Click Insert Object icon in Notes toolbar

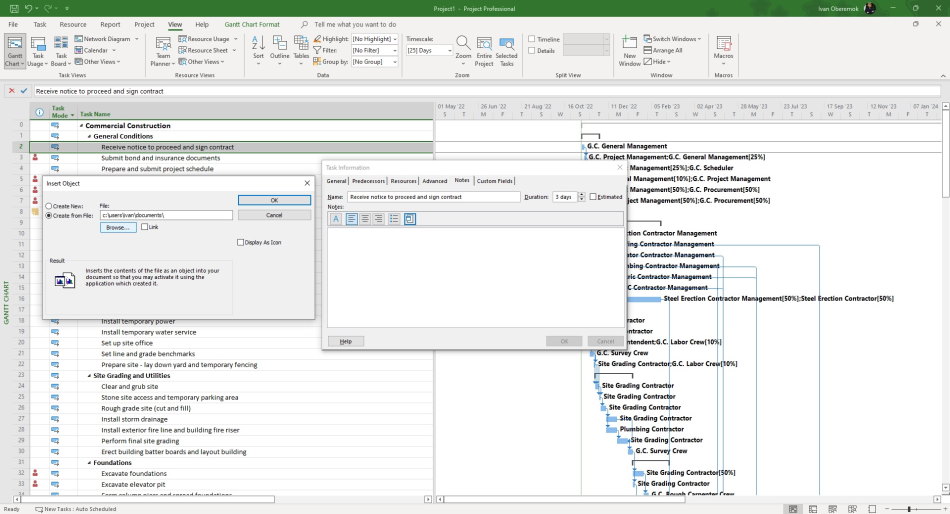pyautogui.click(x=410, y=219)
